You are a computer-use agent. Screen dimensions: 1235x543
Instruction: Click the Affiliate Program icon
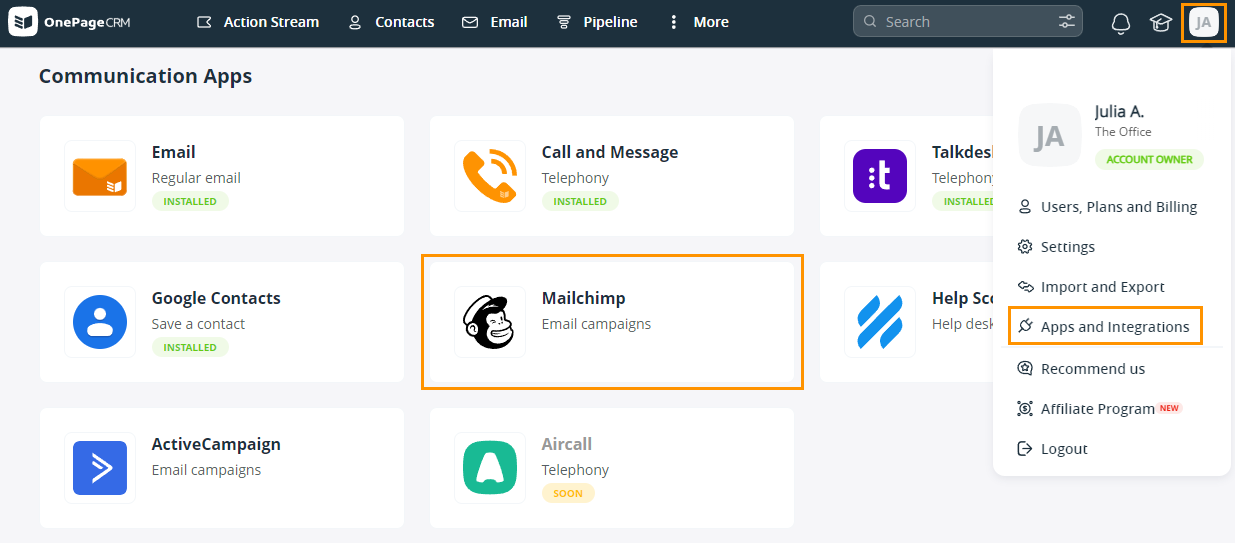tap(1024, 409)
